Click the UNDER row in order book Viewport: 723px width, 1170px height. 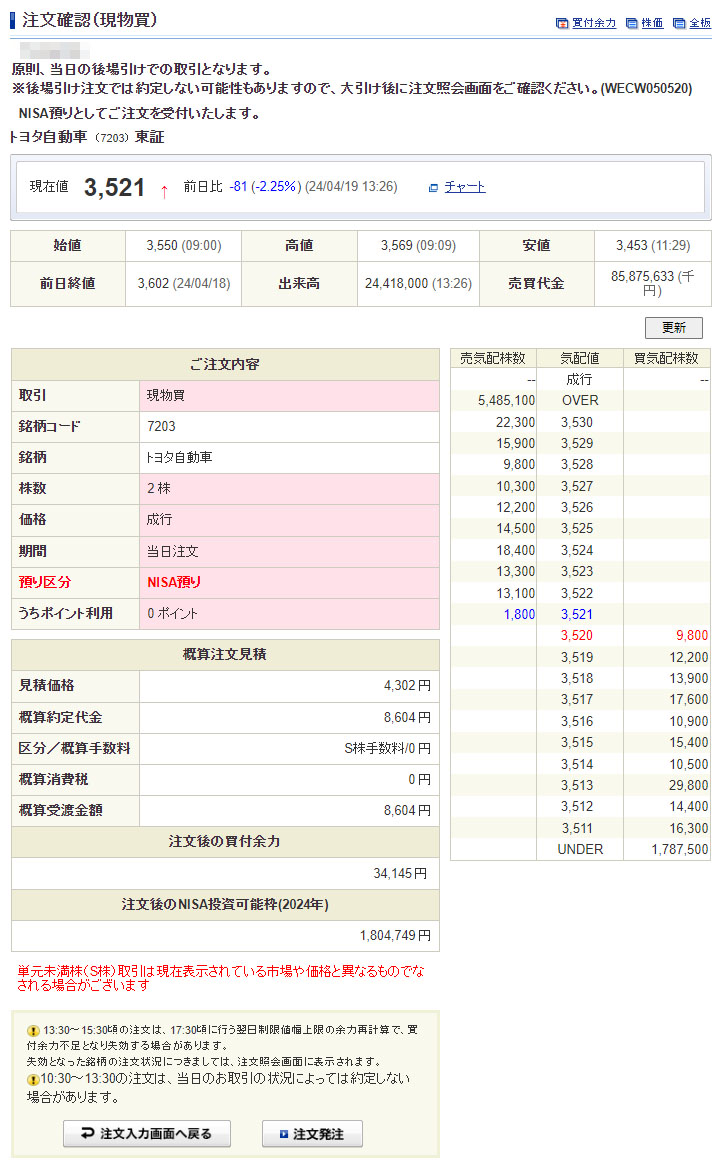(x=580, y=849)
